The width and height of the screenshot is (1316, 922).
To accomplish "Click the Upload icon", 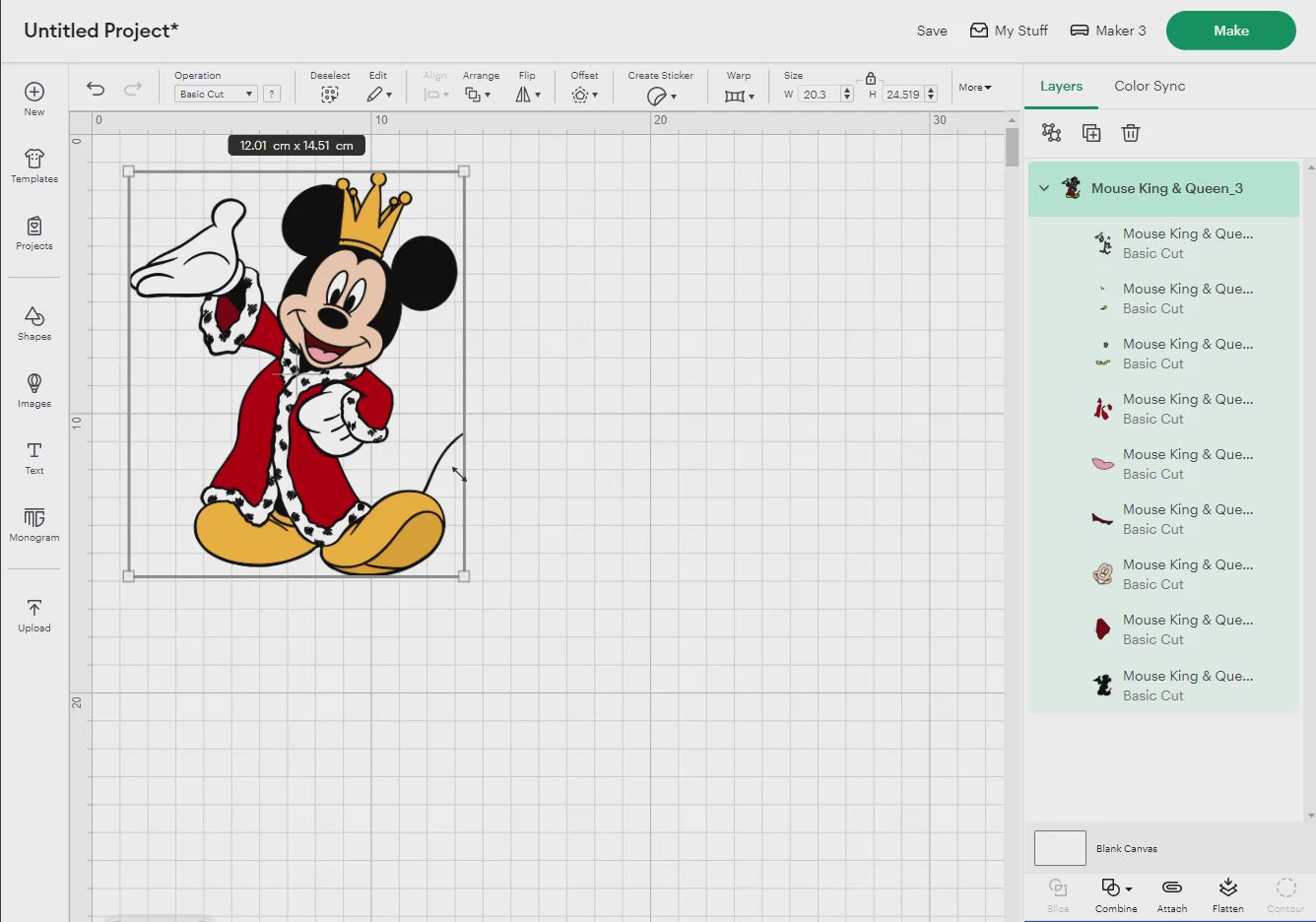I will pos(34,608).
